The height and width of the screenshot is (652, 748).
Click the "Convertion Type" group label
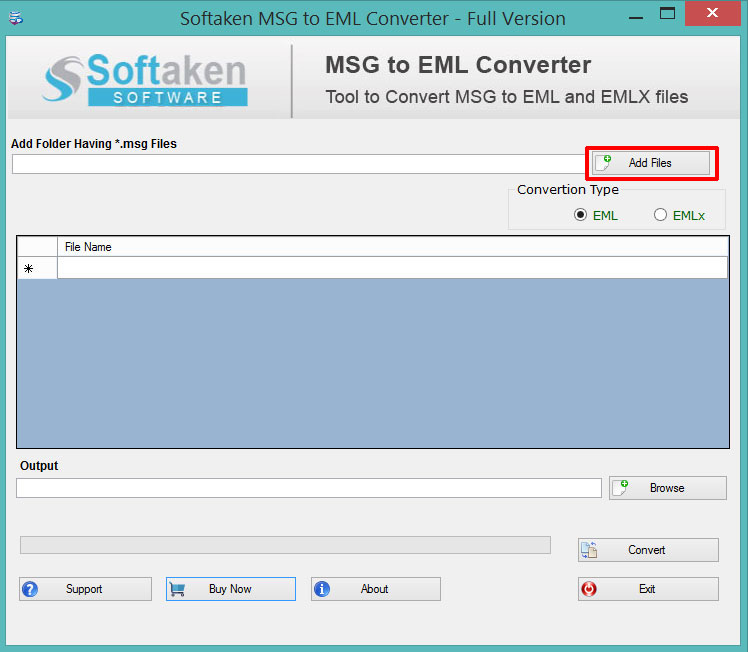[568, 190]
